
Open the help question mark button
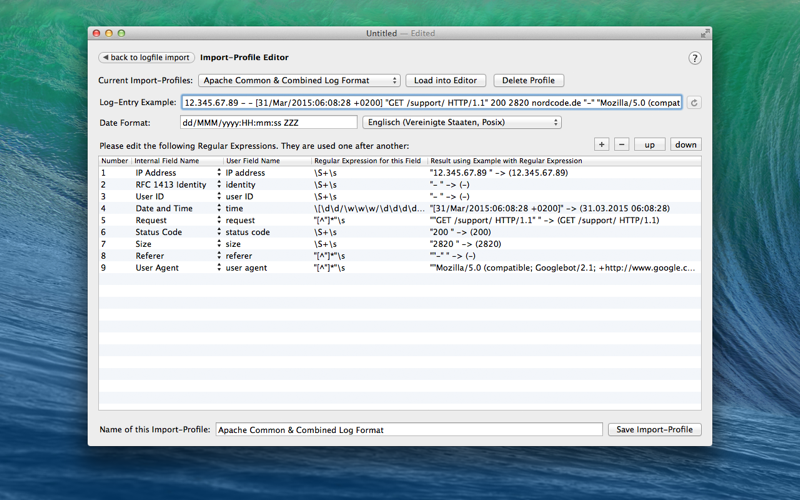tap(694, 58)
